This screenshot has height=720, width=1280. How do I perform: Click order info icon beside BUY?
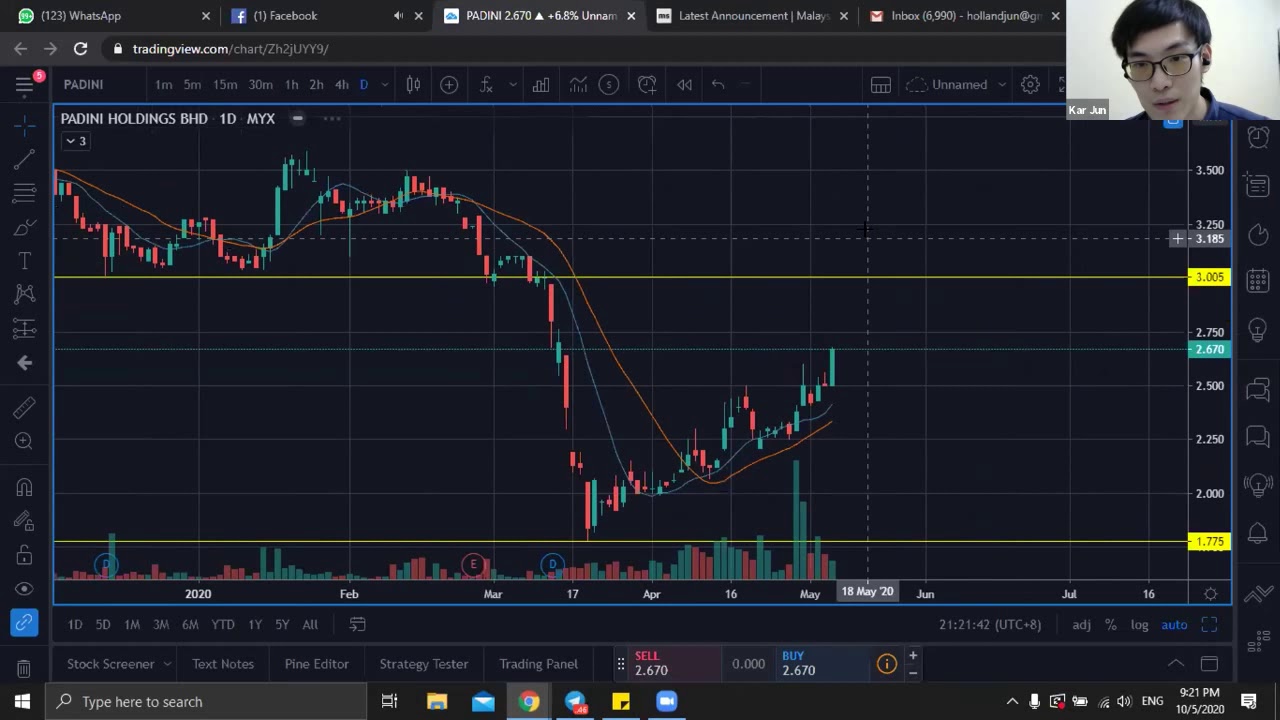pos(887,663)
